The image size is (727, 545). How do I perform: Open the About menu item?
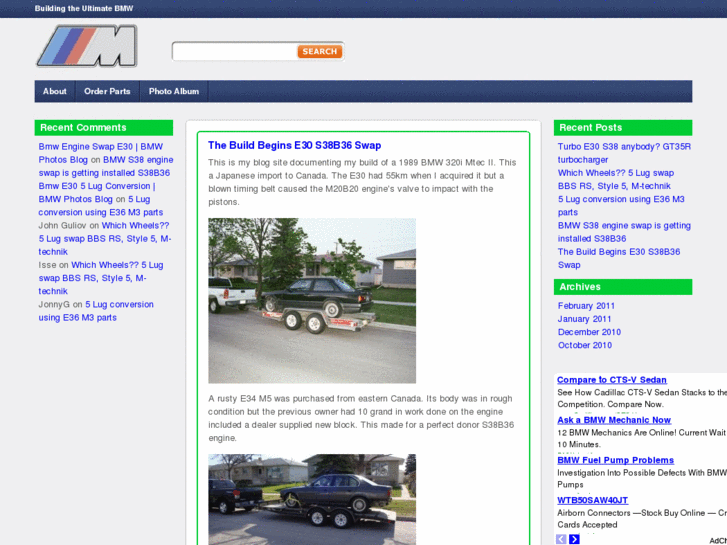coord(55,91)
